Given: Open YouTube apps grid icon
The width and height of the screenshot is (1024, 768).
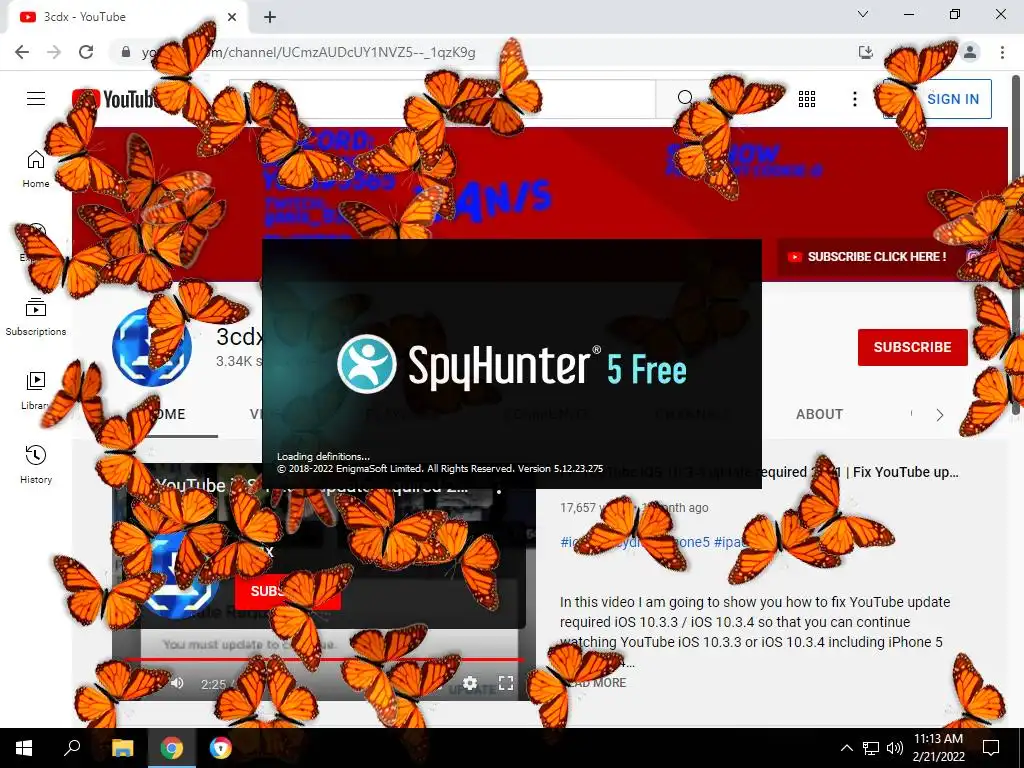Looking at the screenshot, I should pos(807,99).
